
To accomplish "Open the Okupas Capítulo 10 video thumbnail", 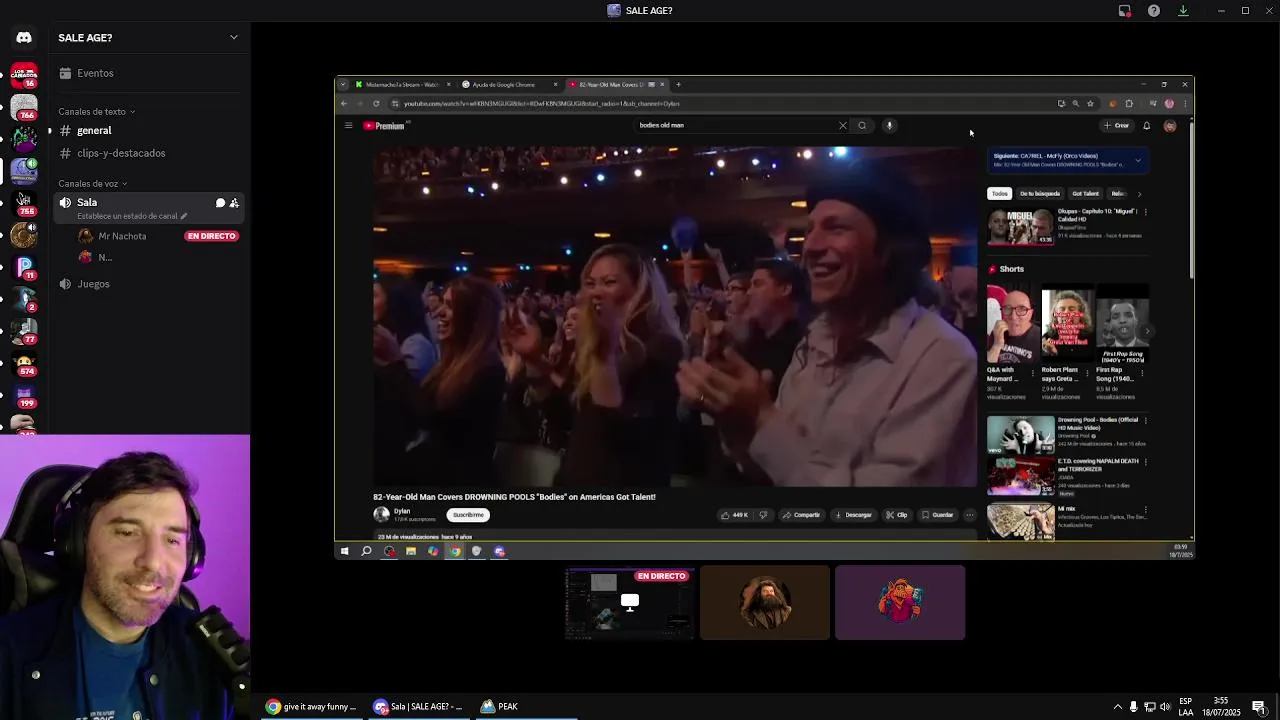I will point(1020,227).
